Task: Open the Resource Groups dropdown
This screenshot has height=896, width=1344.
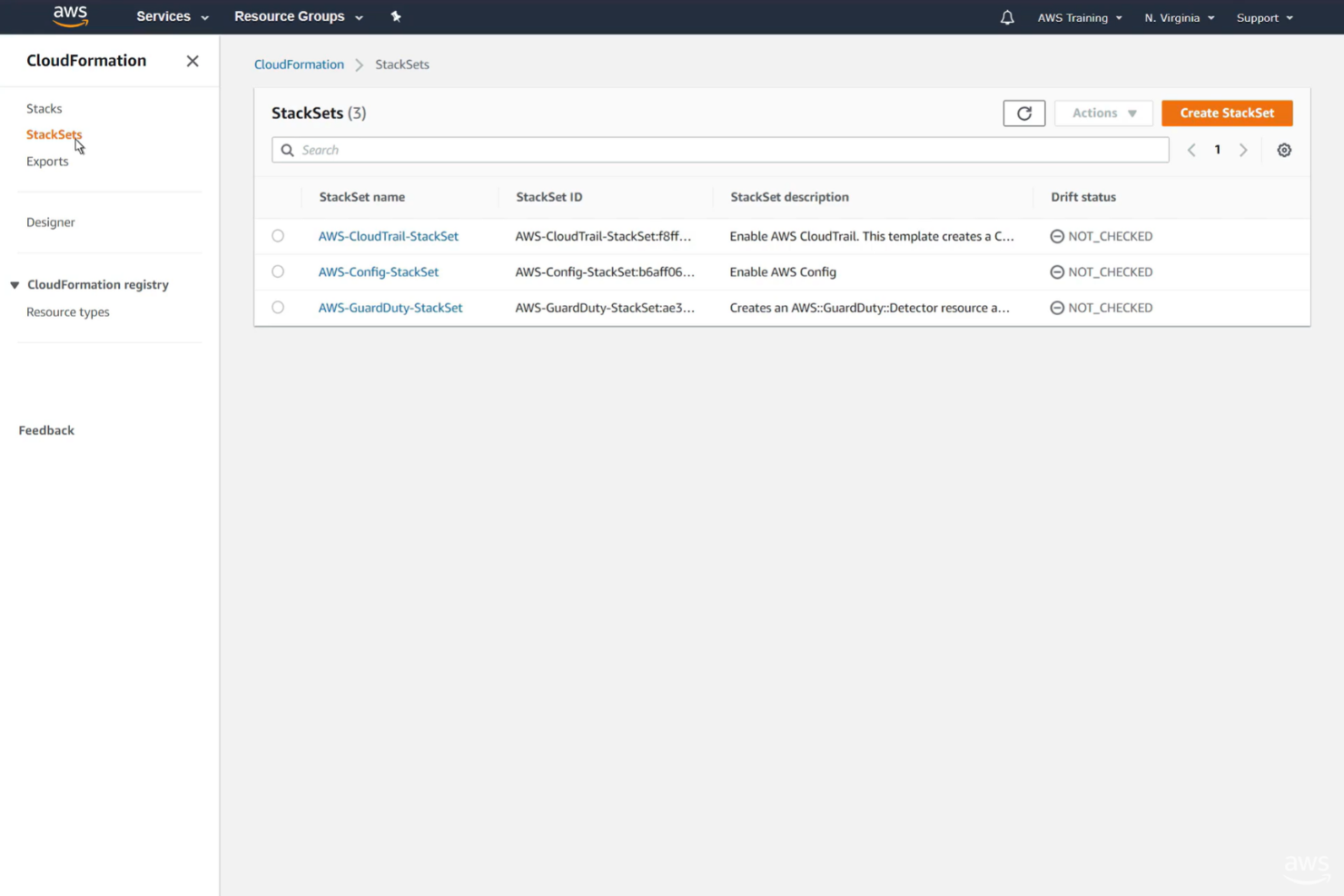Action: point(299,16)
